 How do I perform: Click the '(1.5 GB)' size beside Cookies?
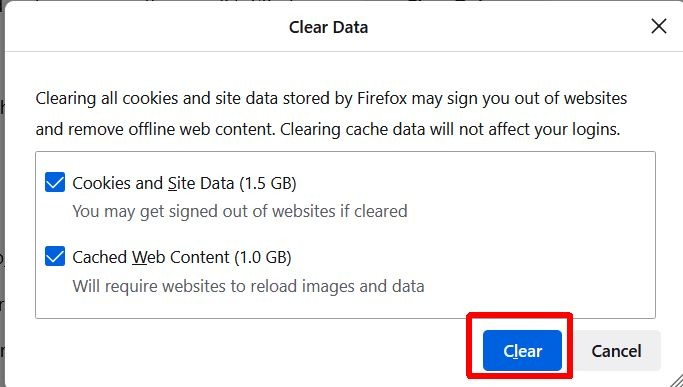(268, 183)
